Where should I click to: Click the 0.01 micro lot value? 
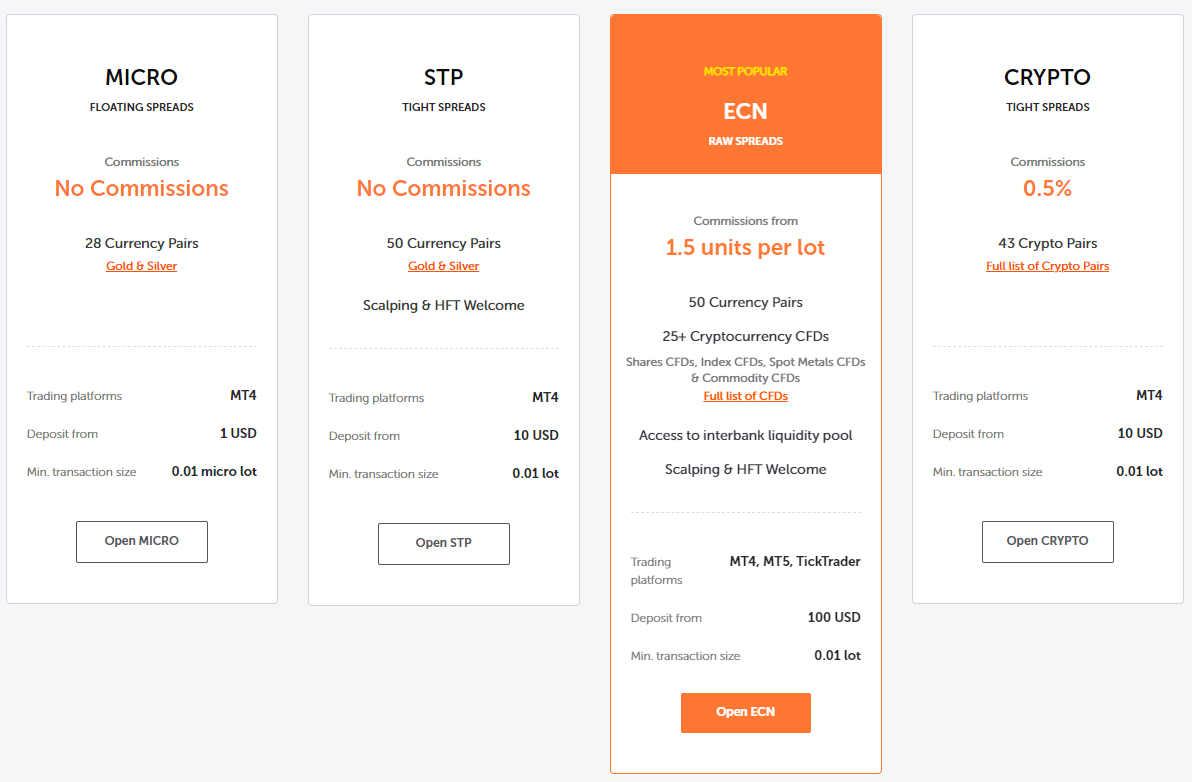(214, 471)
